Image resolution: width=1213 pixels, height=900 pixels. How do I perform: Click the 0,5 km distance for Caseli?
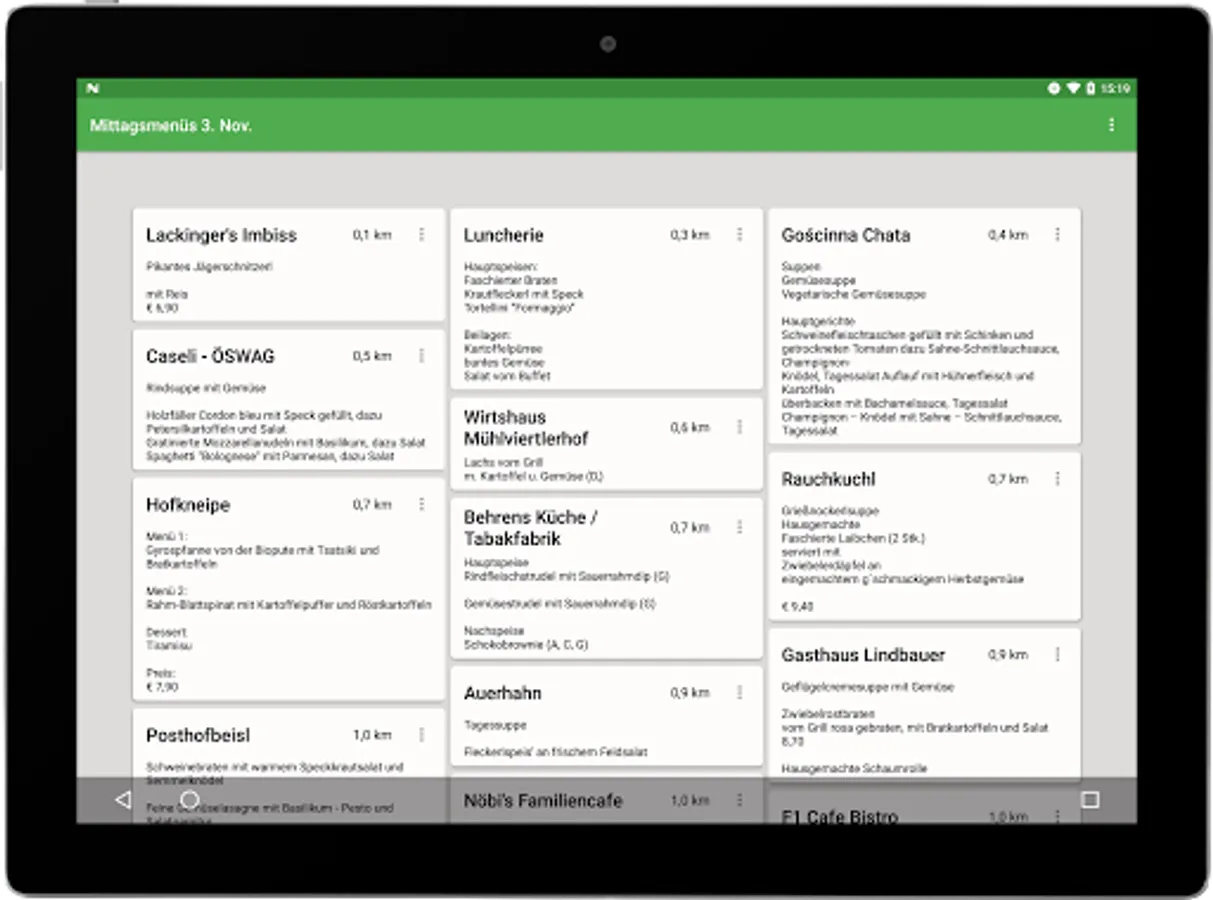coord(372,357)
